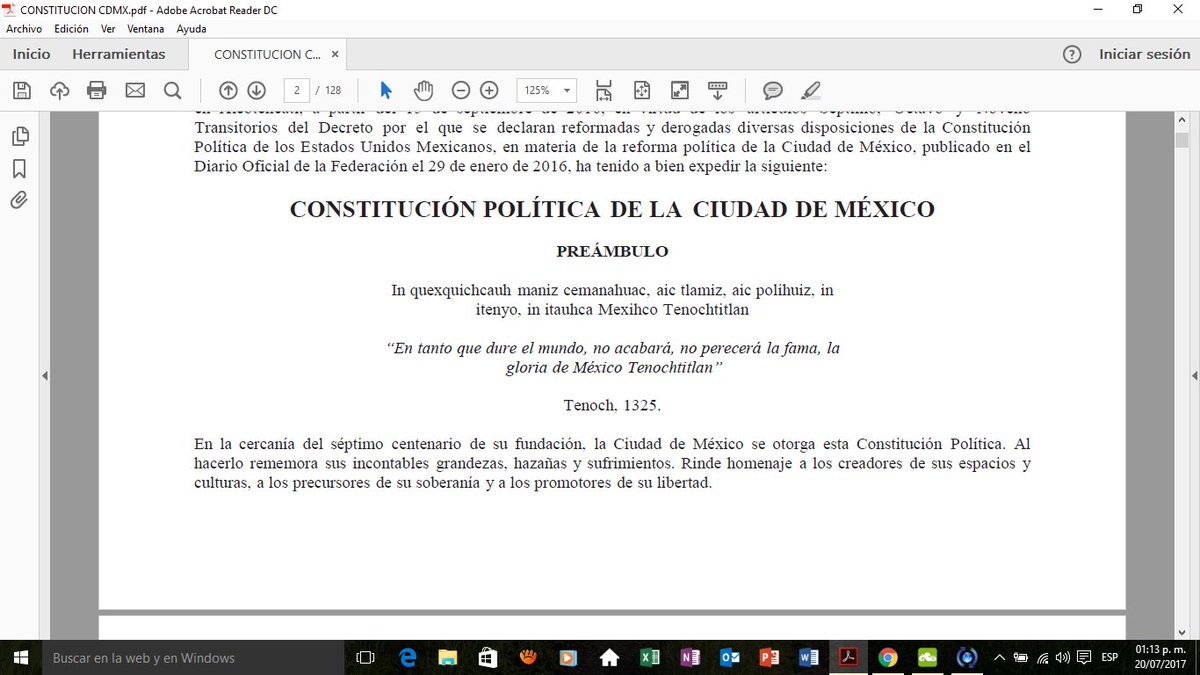The height and width of the screenshot is (675, 1200).
Task: Click the scrollbar up arrow
Action: pyautogui.click(x=1181, y=119)
